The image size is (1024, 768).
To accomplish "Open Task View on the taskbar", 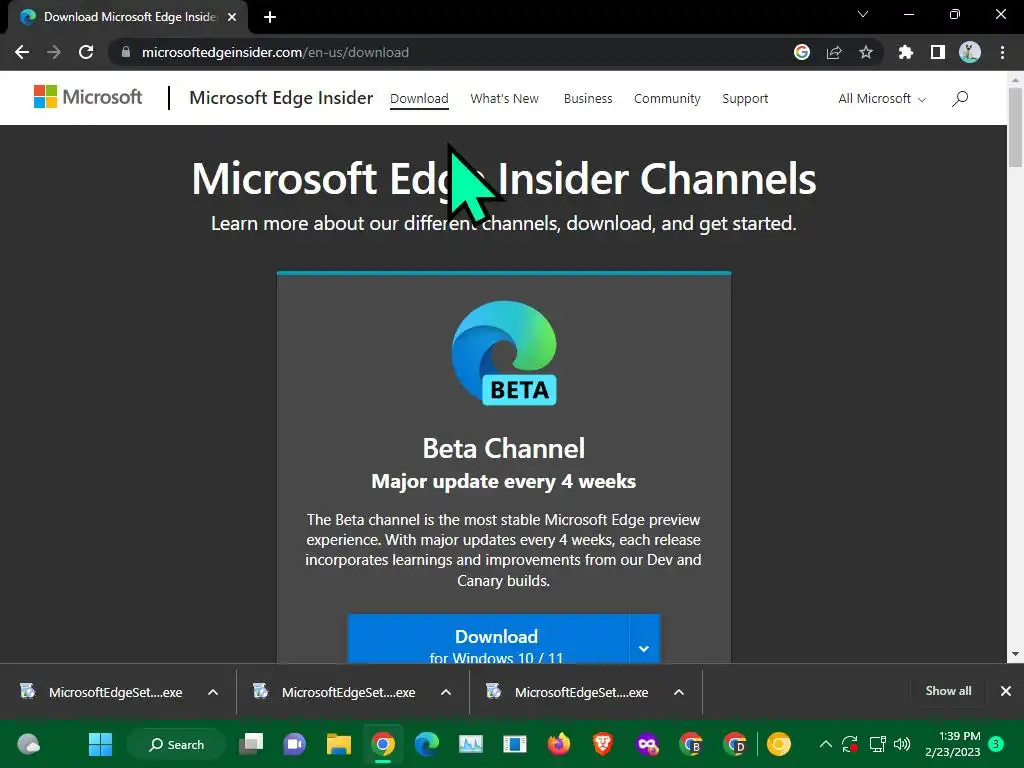I will tap(251, 744).
